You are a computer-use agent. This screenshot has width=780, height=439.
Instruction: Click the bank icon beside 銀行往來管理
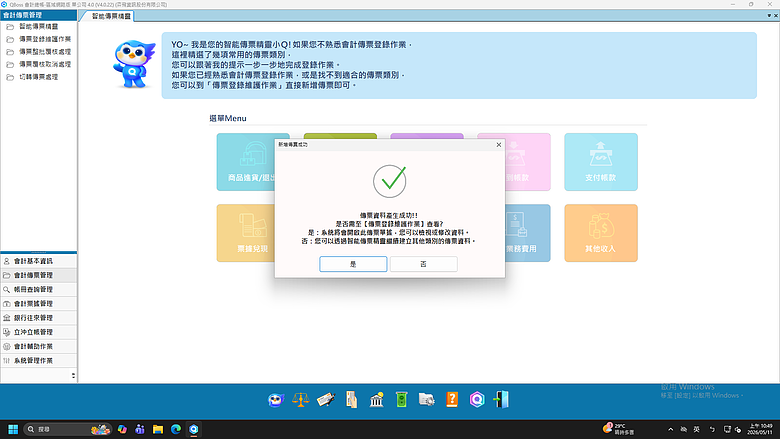7,318
